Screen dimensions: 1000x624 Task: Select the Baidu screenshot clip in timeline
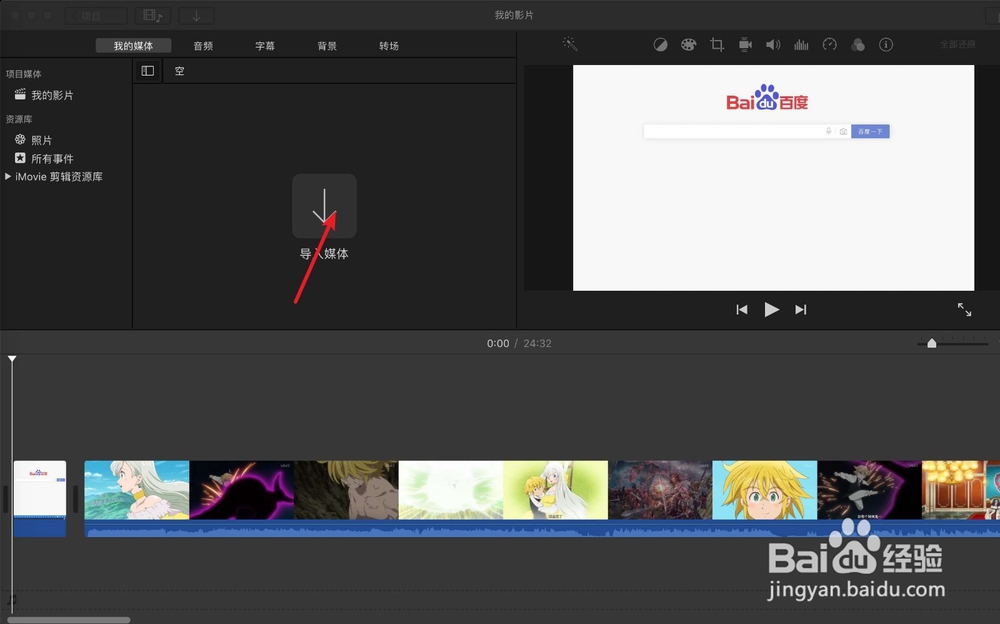click(40, 498)
